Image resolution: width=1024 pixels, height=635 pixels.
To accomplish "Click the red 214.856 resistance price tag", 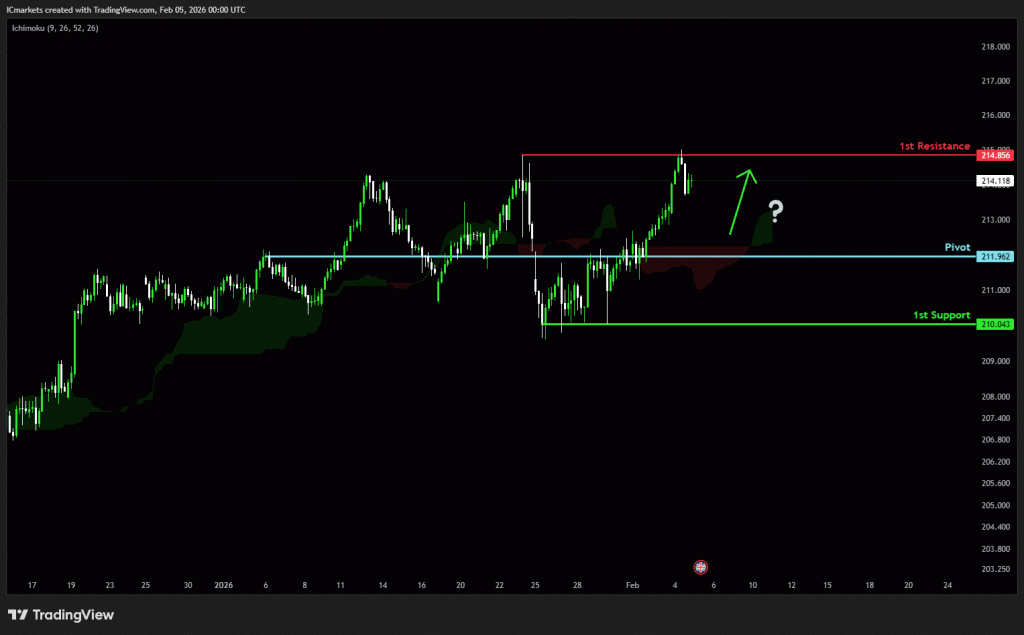I will coord(996,155).
